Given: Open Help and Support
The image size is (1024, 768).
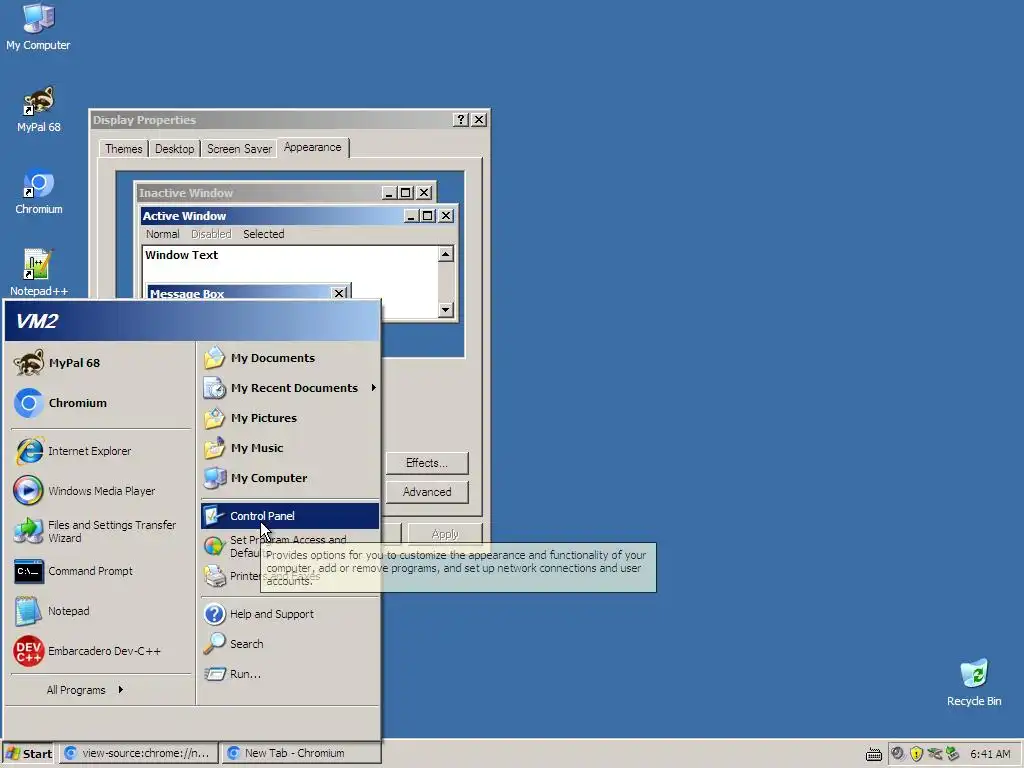Looking at the screenshot, I should pyautogui.click(x=290, y=614).
